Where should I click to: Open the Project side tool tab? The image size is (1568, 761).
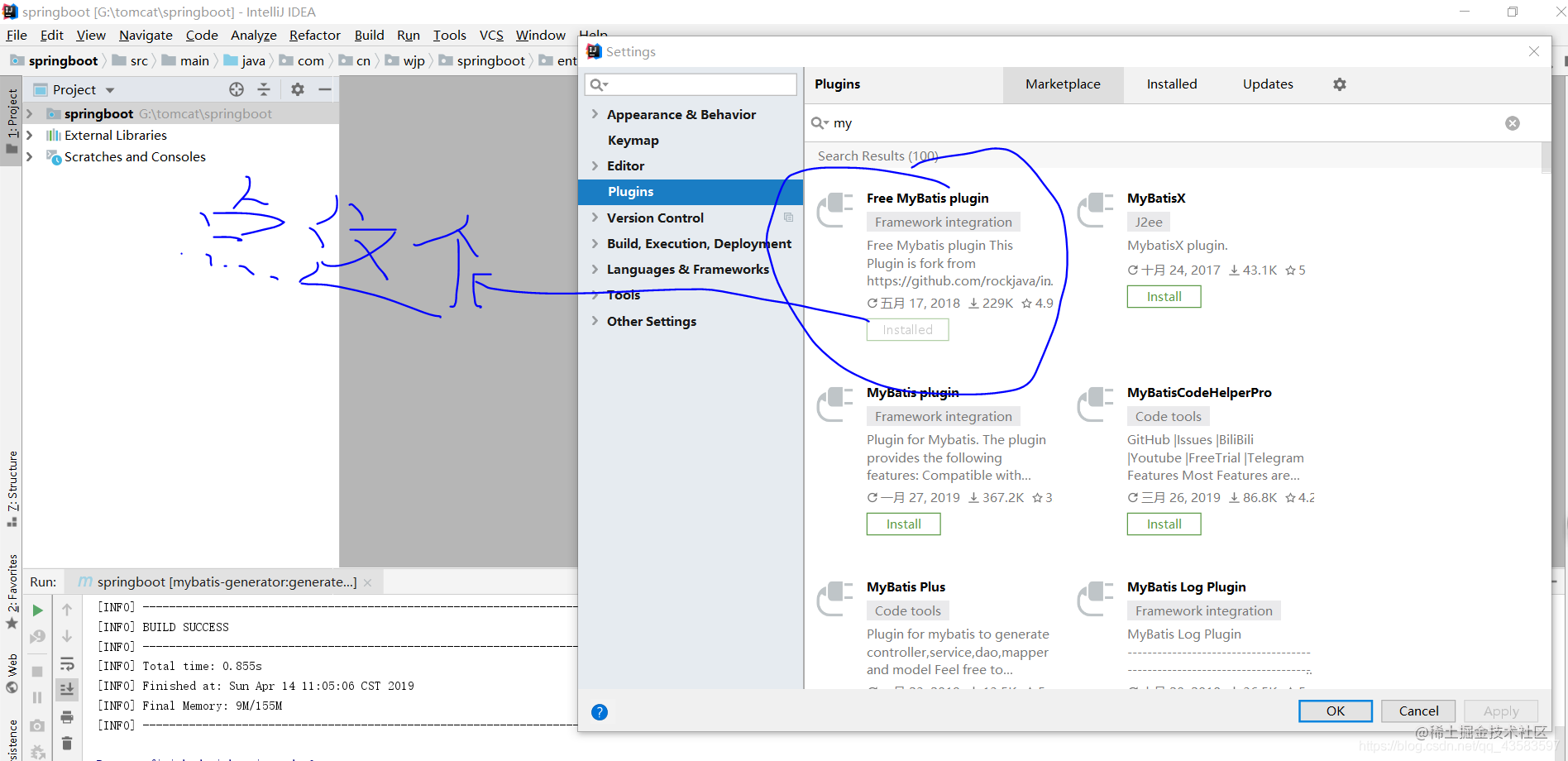(x=12, y=122)
